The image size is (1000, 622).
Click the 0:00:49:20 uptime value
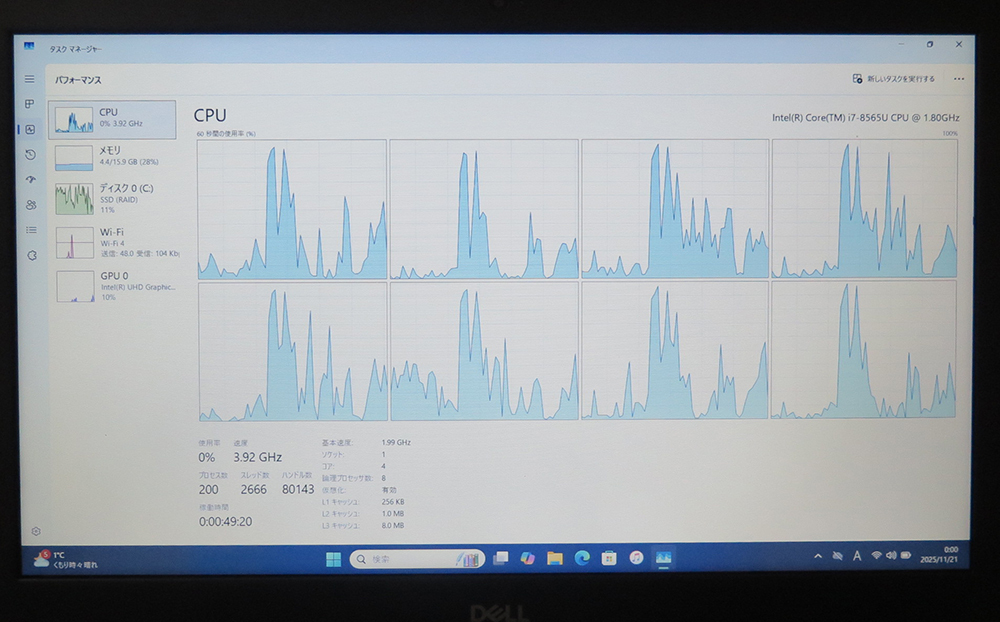(225, 521)
